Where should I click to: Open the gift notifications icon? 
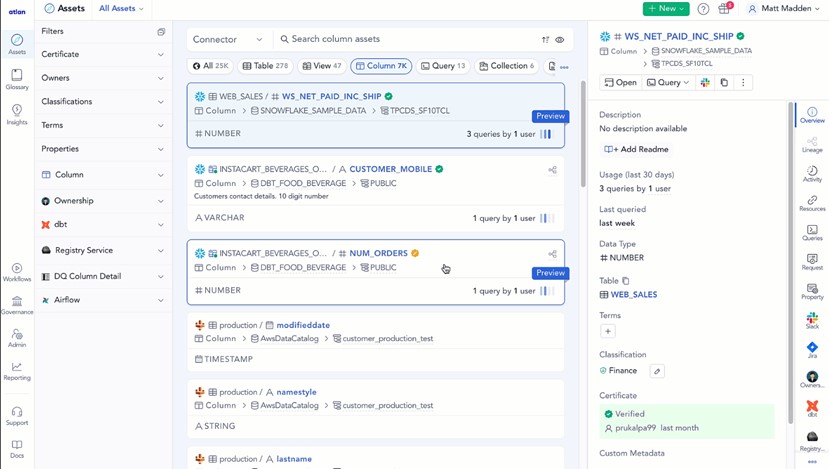(x=724, y=8)
